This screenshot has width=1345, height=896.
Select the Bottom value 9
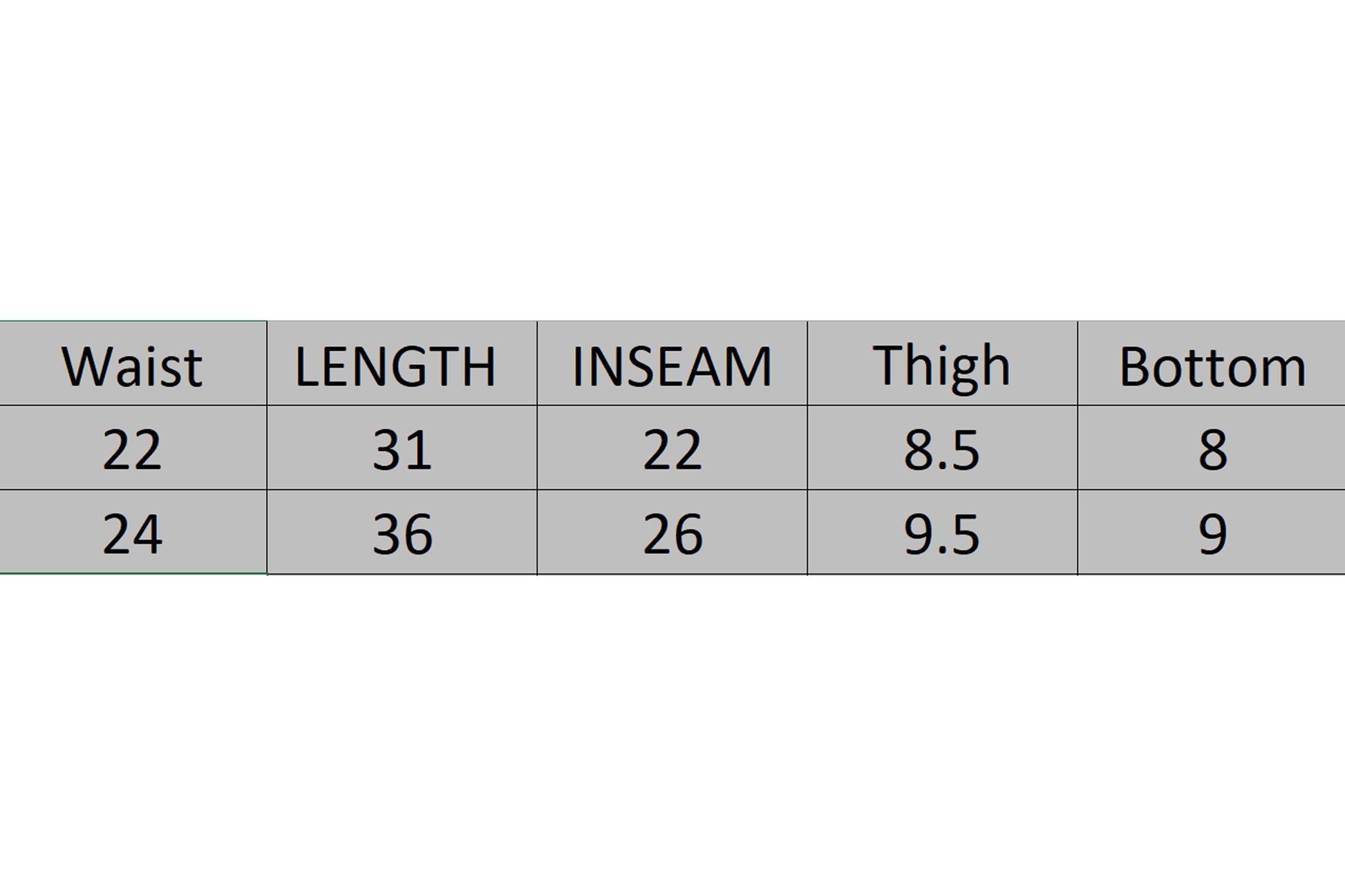coord(1212,533)
